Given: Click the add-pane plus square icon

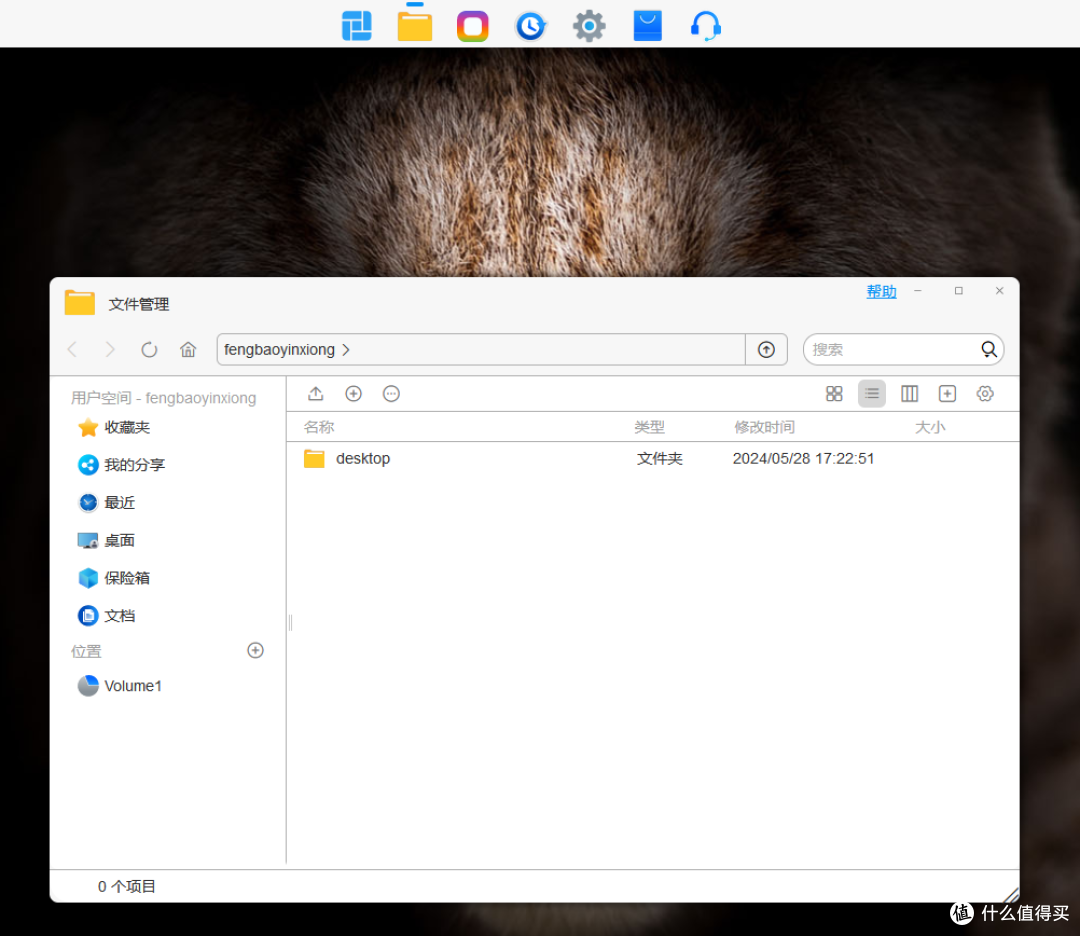Looking at the screenshot, I should (x=947, y=393).
